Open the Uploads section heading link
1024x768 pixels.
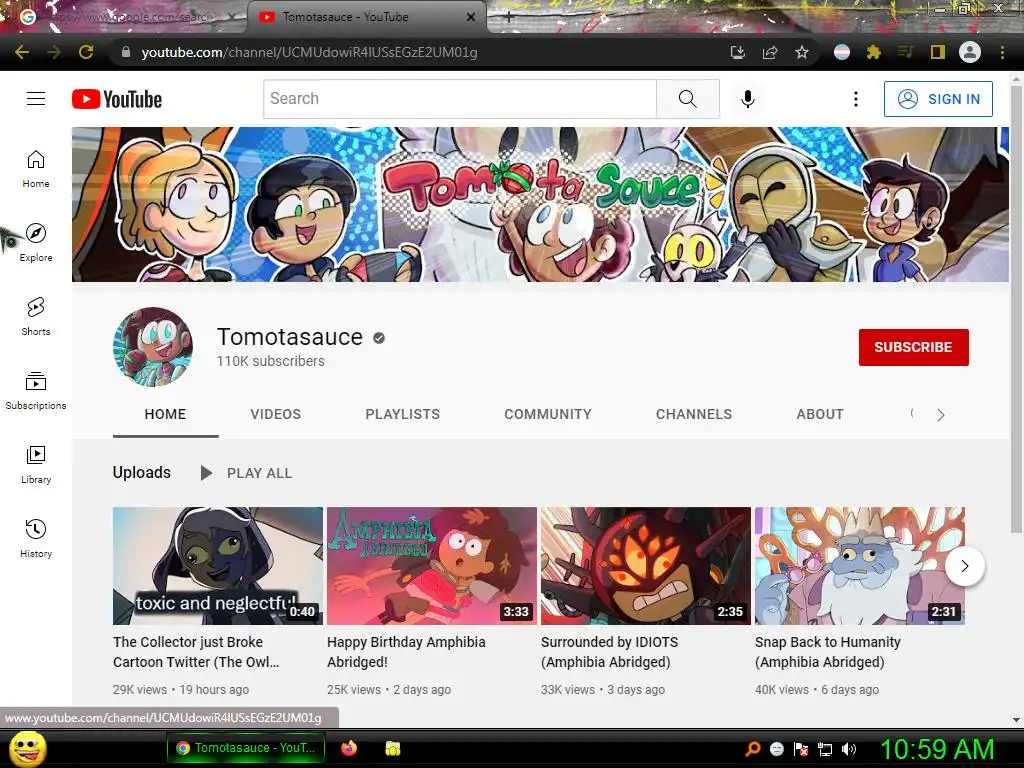pyautogui.click(x=142, y=472)
